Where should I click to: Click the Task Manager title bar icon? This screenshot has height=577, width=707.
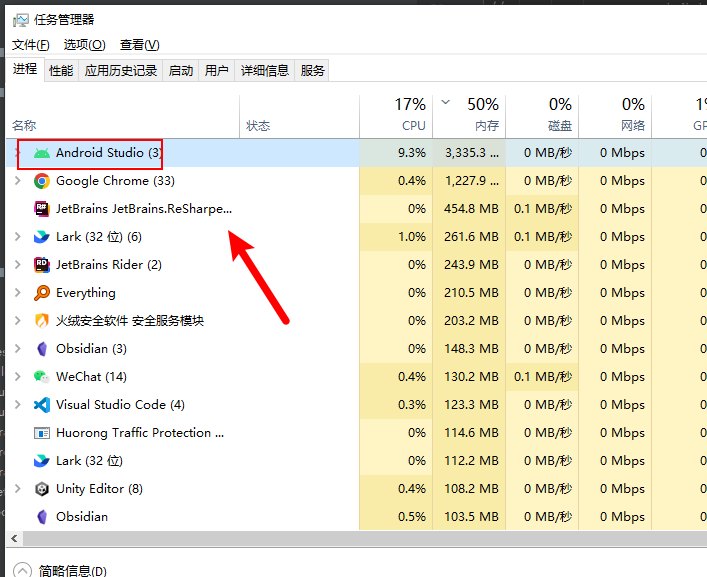(21, 20)
